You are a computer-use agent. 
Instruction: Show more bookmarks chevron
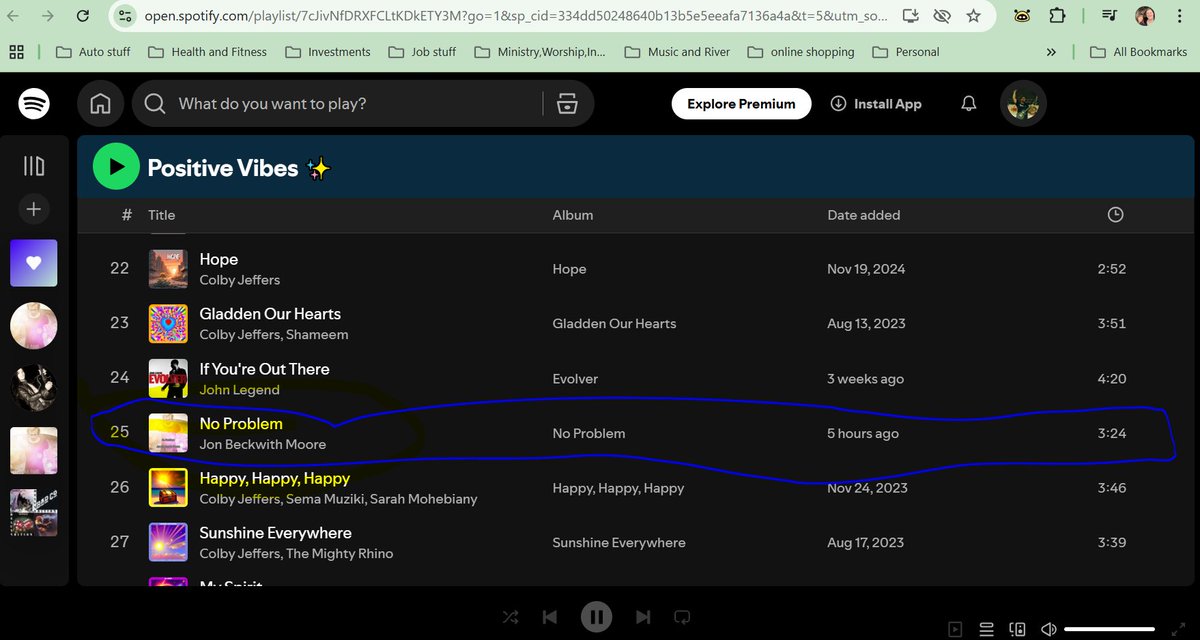tap(1051, 52)
